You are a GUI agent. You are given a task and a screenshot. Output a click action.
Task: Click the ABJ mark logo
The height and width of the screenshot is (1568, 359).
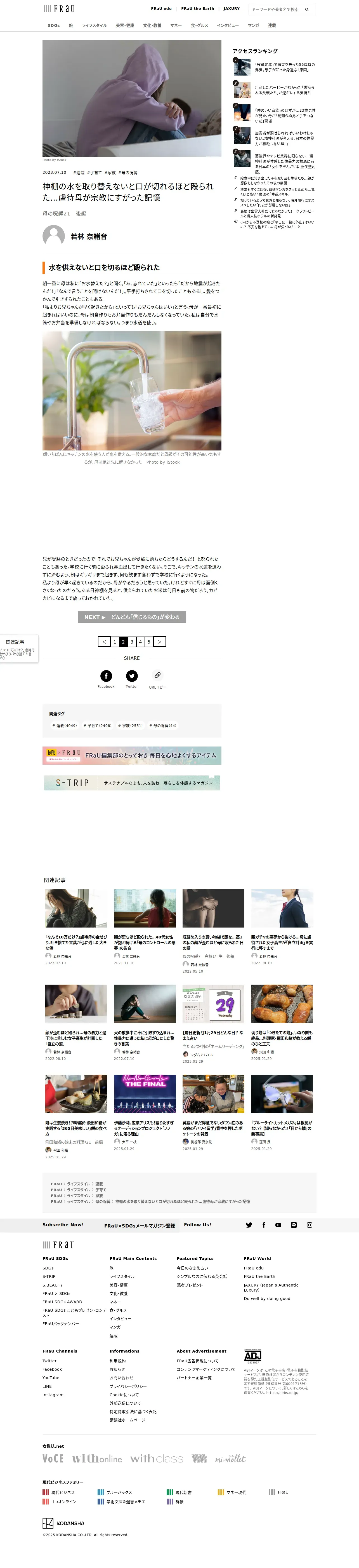(252, 1356)
